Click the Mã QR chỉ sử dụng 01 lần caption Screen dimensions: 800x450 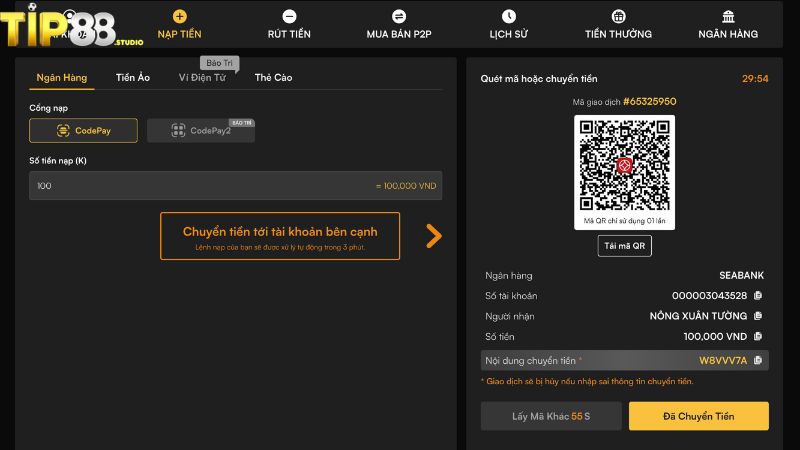[624, 221]
